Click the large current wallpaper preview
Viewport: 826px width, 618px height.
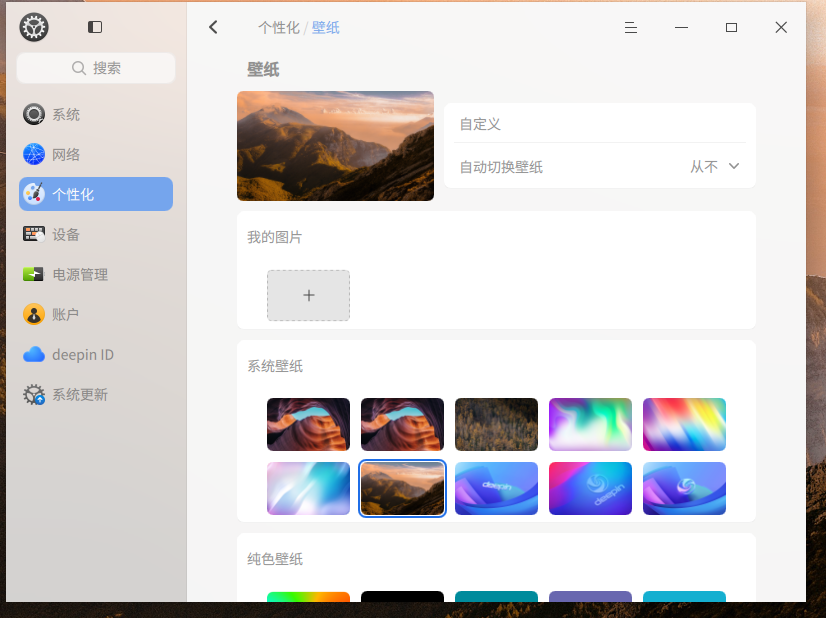[x=336, y=146]
